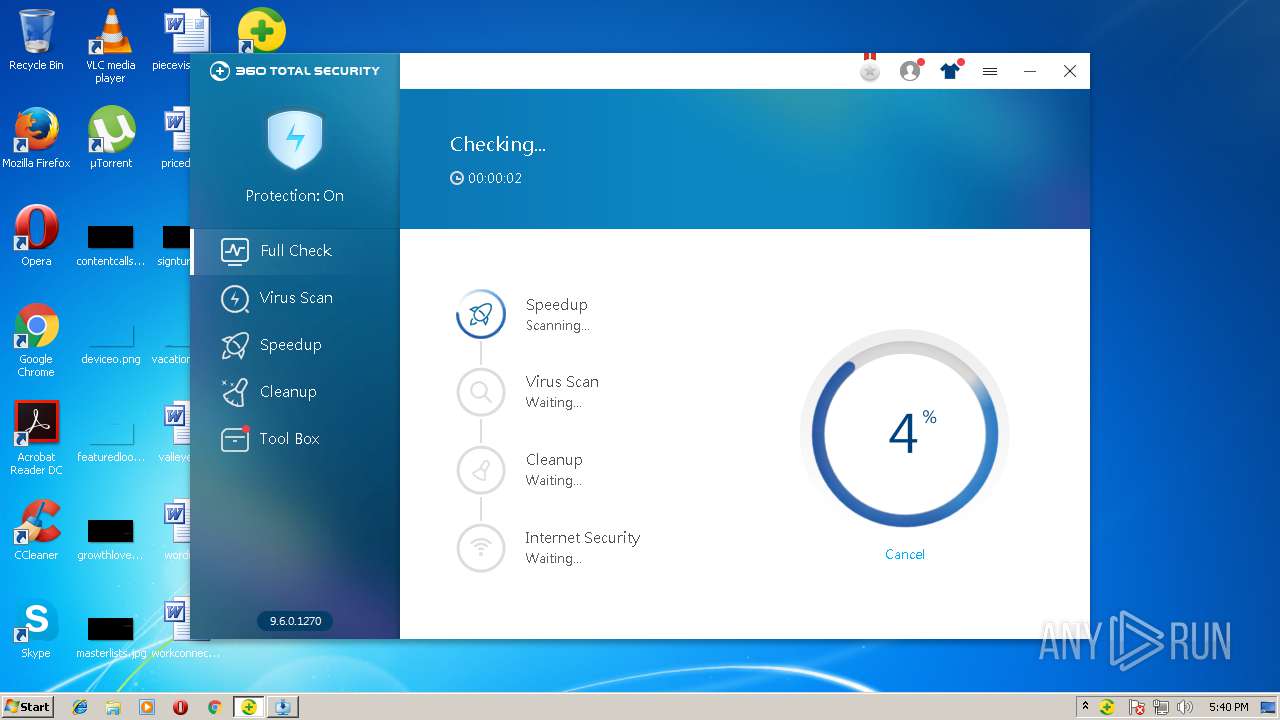Open the media player taskbar icon
Screen dimensions: 1280x720
pos(147,707)
